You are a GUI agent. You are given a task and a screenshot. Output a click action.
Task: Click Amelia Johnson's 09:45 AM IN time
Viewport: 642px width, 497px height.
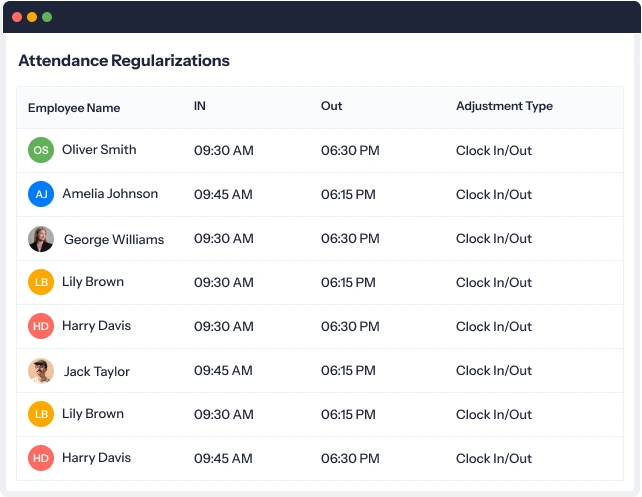223,194
